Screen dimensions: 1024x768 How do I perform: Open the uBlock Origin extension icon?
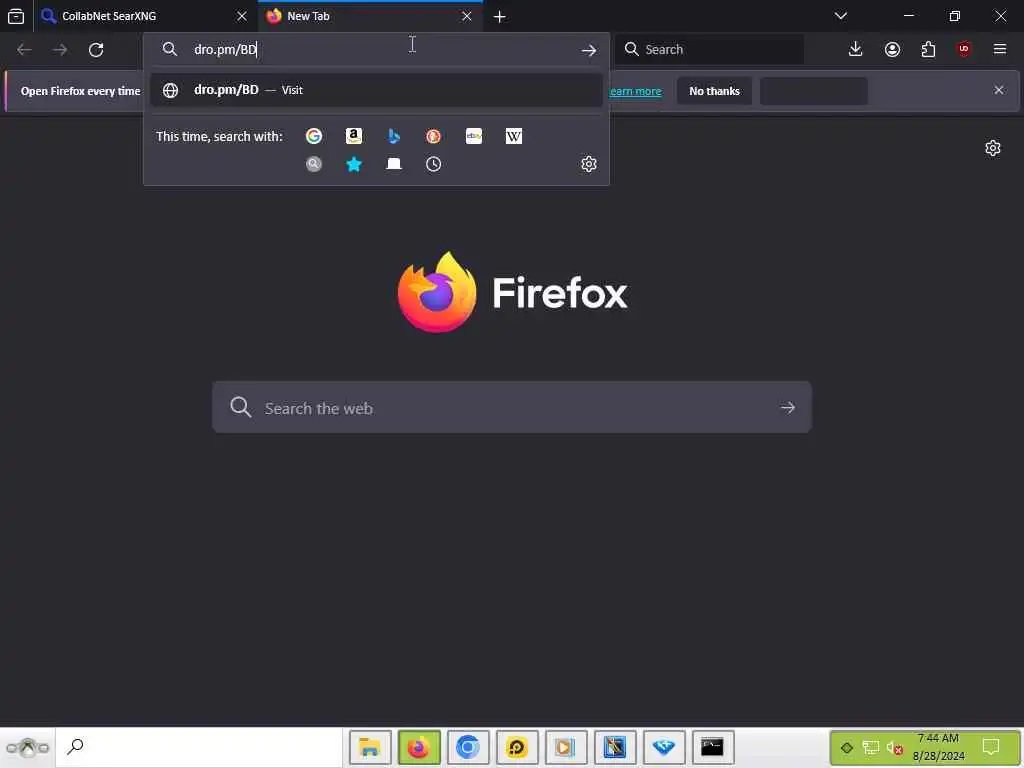click(964, 50)
